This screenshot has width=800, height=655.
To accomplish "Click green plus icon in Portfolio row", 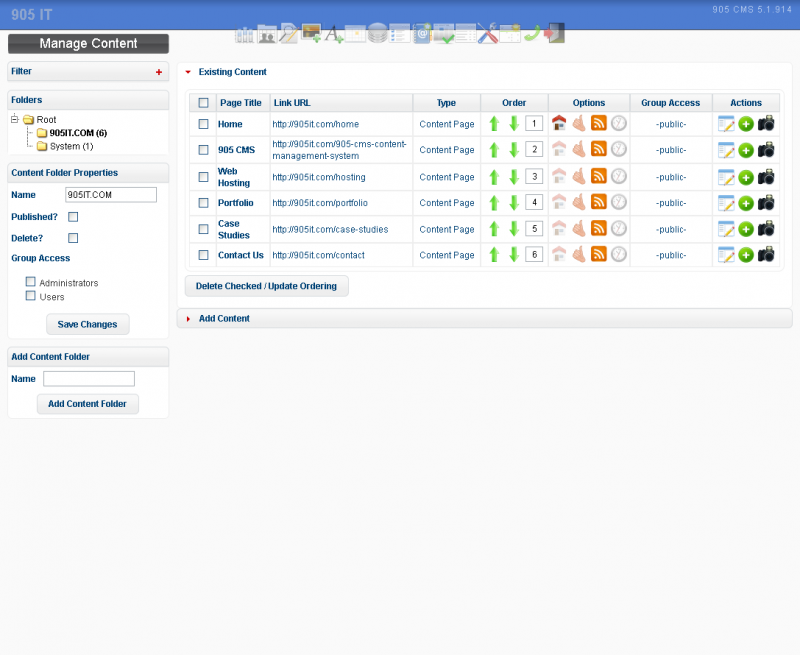I will [x=746, y=203].
